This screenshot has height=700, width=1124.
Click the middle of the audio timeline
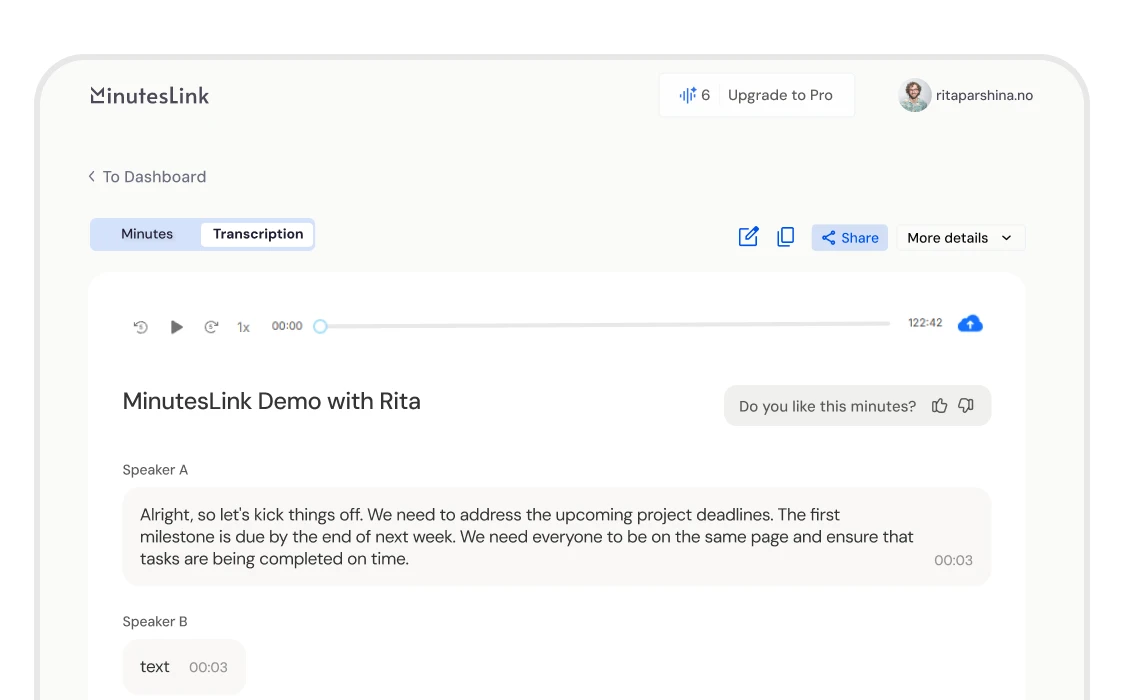tap(605, 325)
